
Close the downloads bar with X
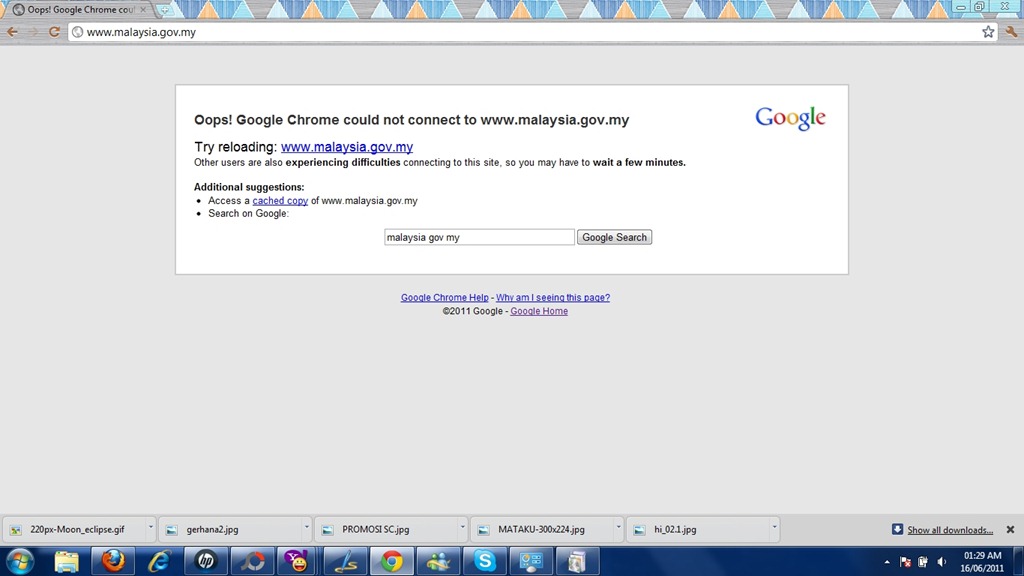pyautogui.click(x=1010, y=530)
